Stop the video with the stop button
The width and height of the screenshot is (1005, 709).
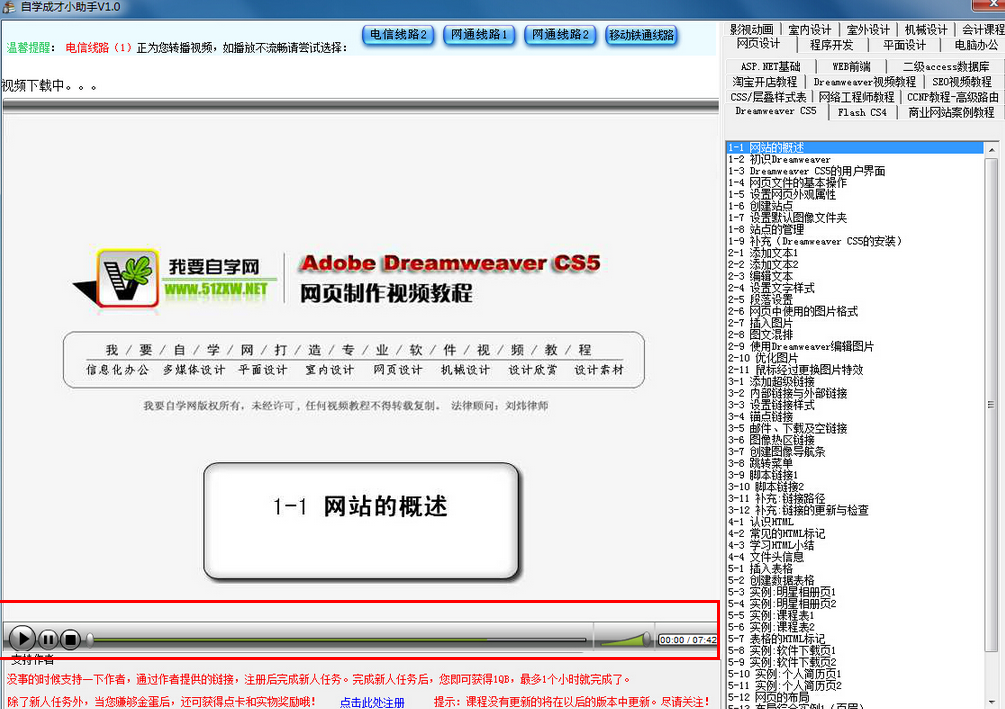pos(70,639)
